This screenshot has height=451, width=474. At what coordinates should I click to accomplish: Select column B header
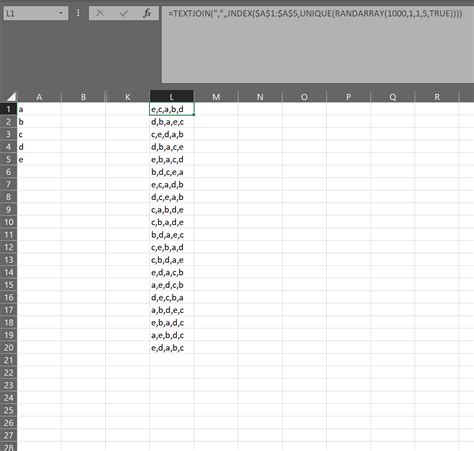[x=83, y=97]
